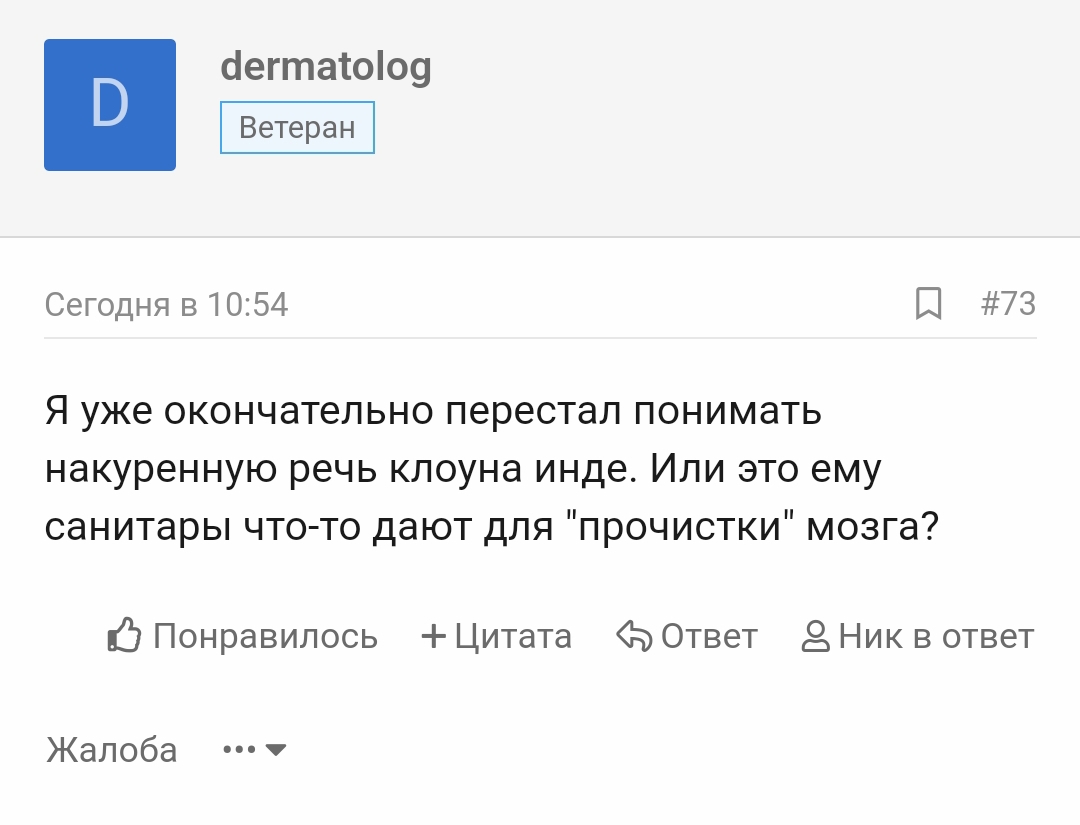Click the "Сегодня в 10:54" timestamp

pyautogui.click(x=166, y=305)
